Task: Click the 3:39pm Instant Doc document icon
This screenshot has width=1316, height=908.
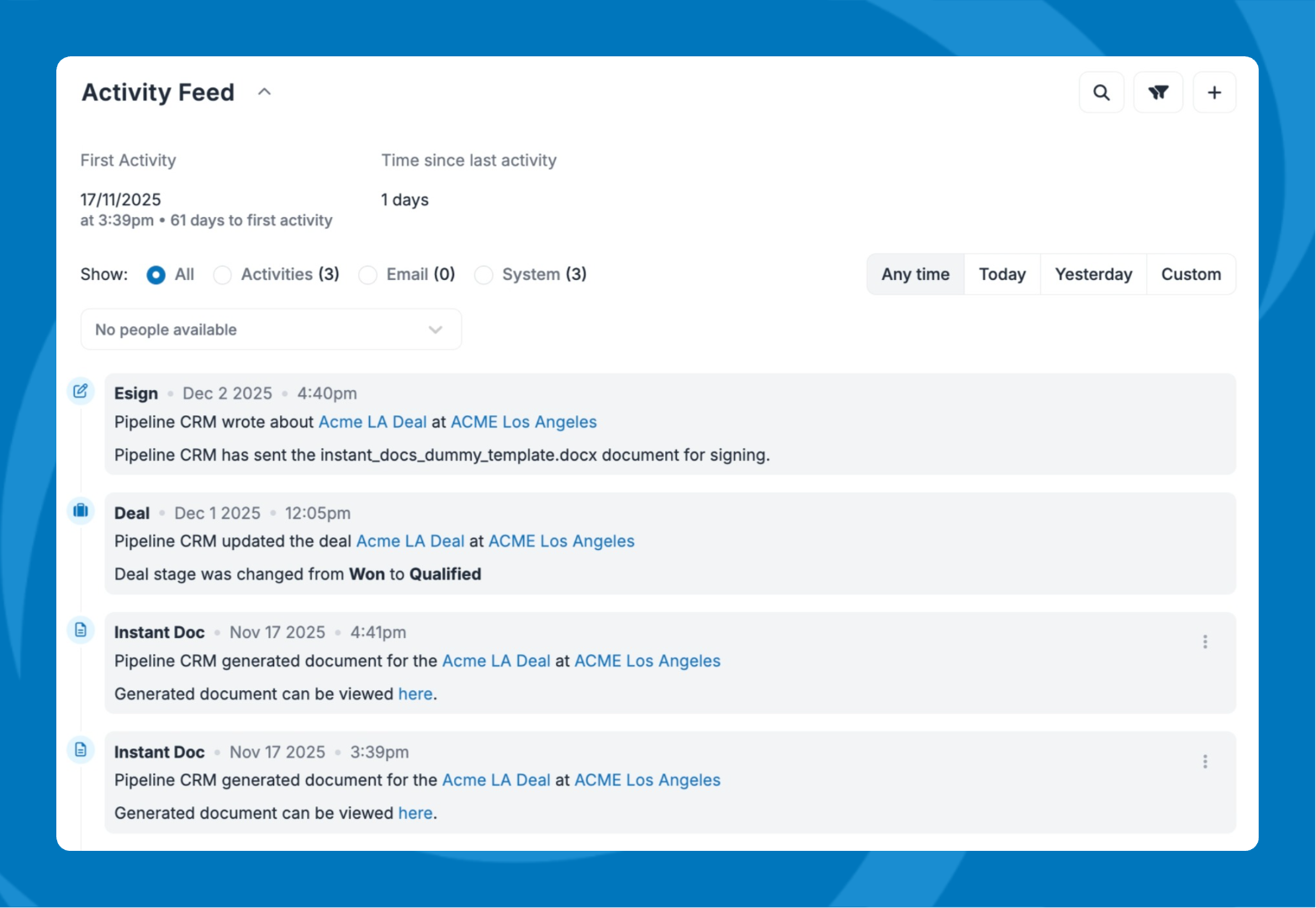Action: (x=81, y=749)
